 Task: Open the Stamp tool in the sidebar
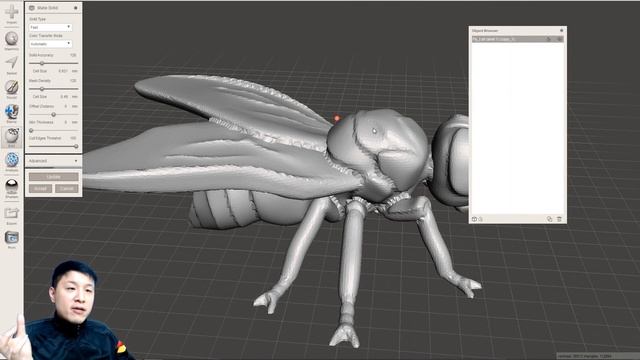pyautogui.click(x=11, y=112)
